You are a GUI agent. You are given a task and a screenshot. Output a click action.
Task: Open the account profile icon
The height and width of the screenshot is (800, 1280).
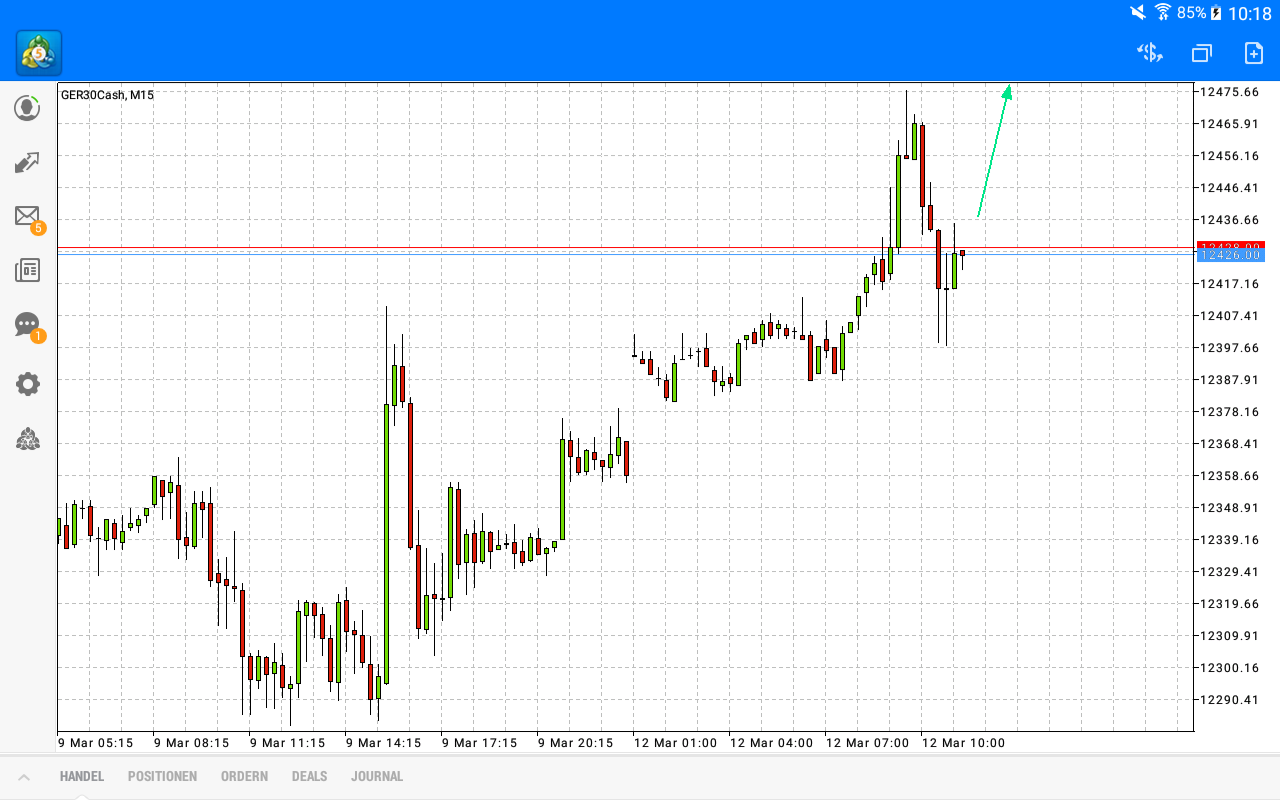click(27, 108)
